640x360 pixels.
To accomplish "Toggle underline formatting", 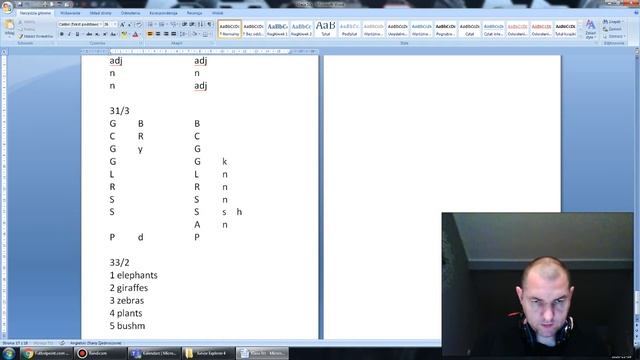I will click(x=78, y=34).
